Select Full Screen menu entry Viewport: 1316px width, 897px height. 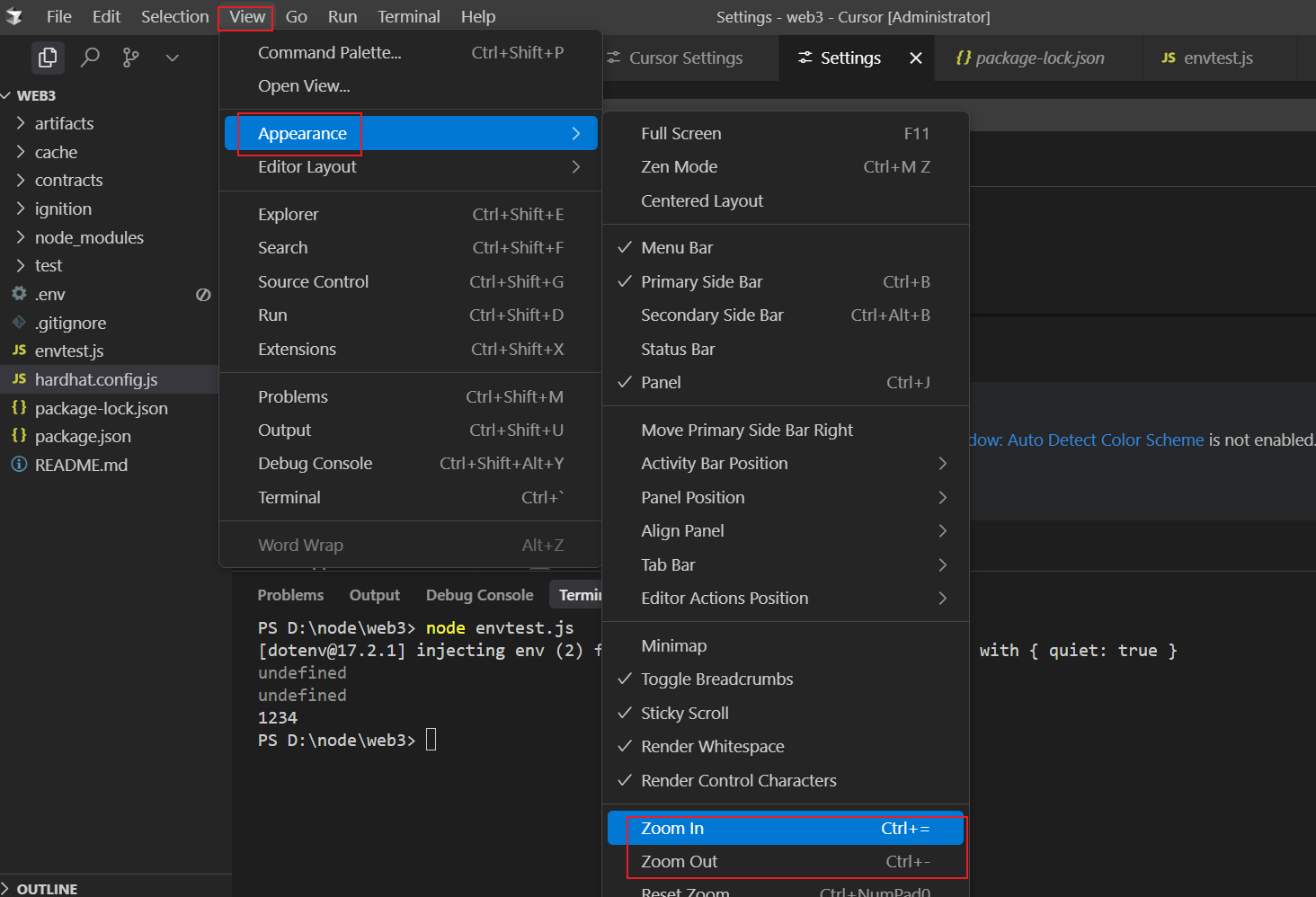pyautogui.click(x=786, y=133)
